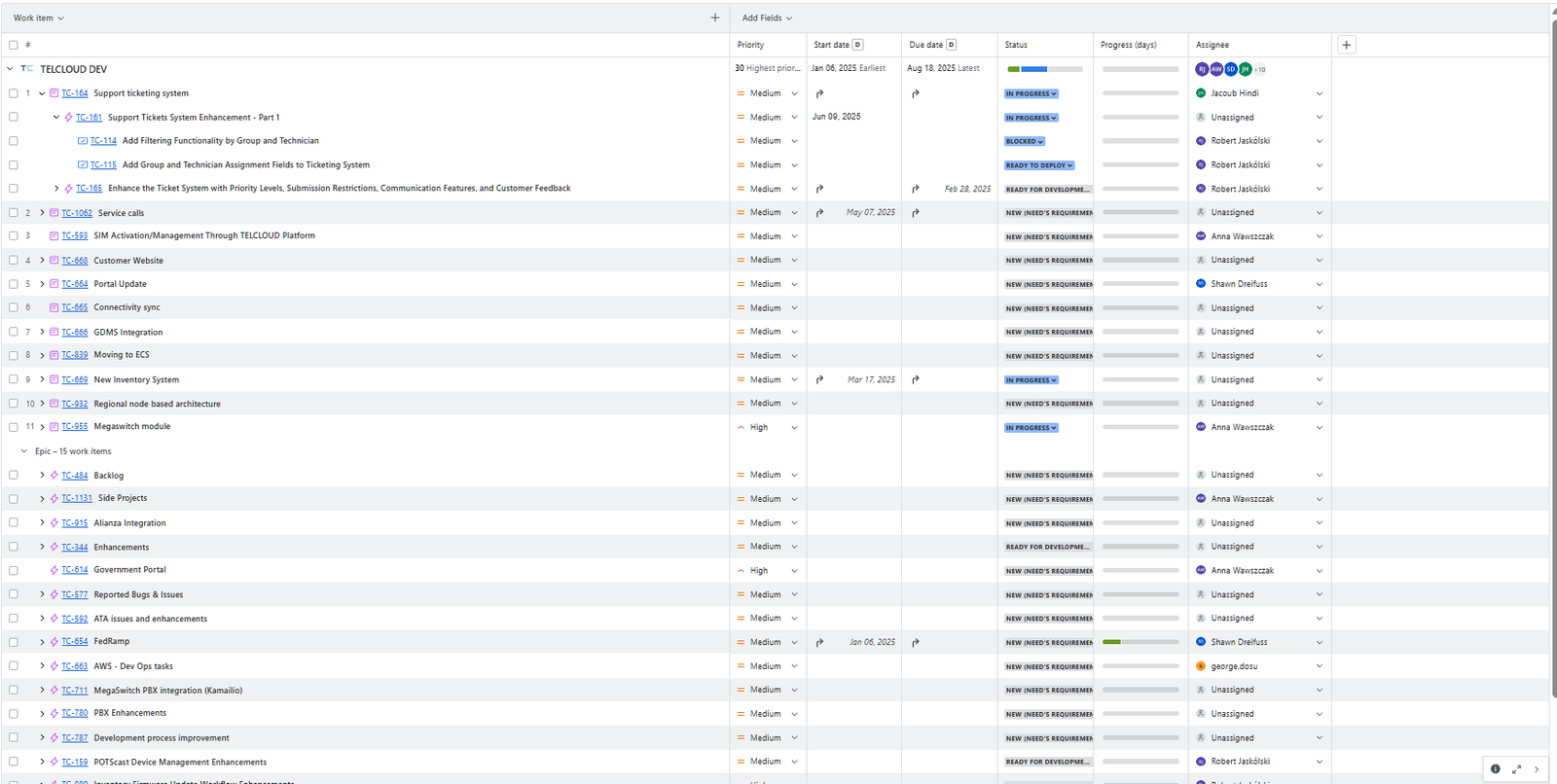Click the plus icon beside Work item header
The image size is (1557, 784).
pyautogui.click(x=715, y=18)
